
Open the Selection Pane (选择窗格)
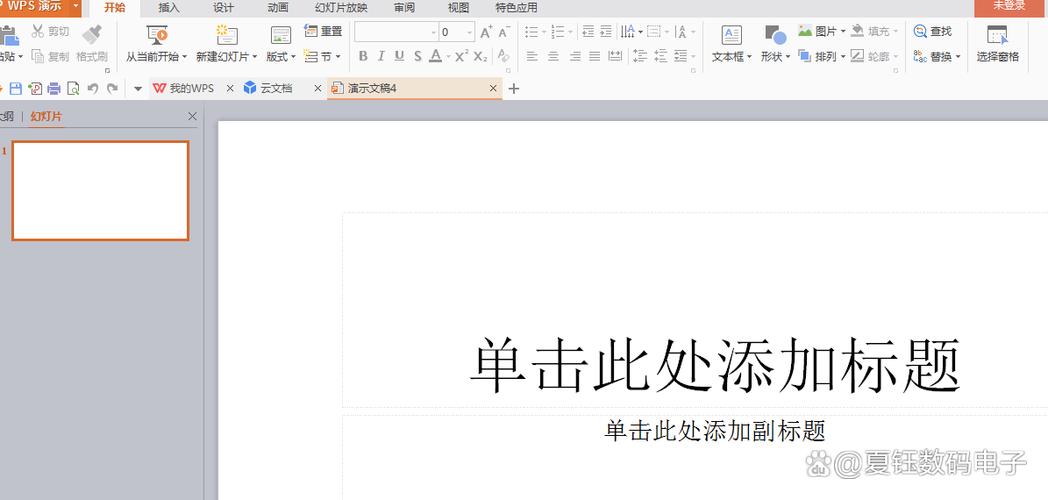pos(997,44)
